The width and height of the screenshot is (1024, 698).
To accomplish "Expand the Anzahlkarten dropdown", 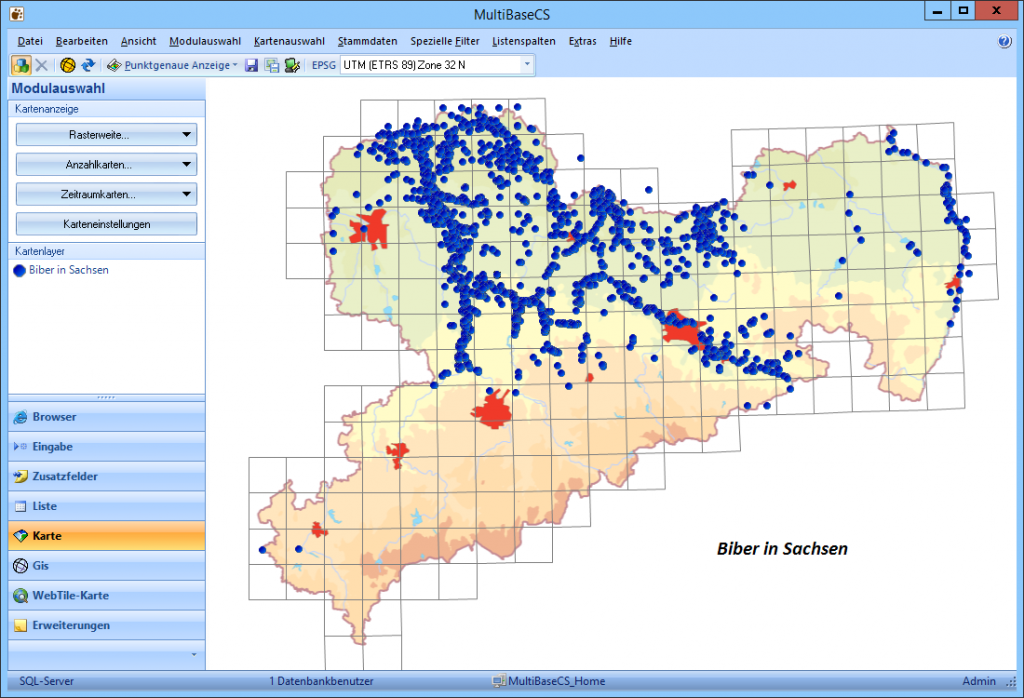I will tap(106, 165).
